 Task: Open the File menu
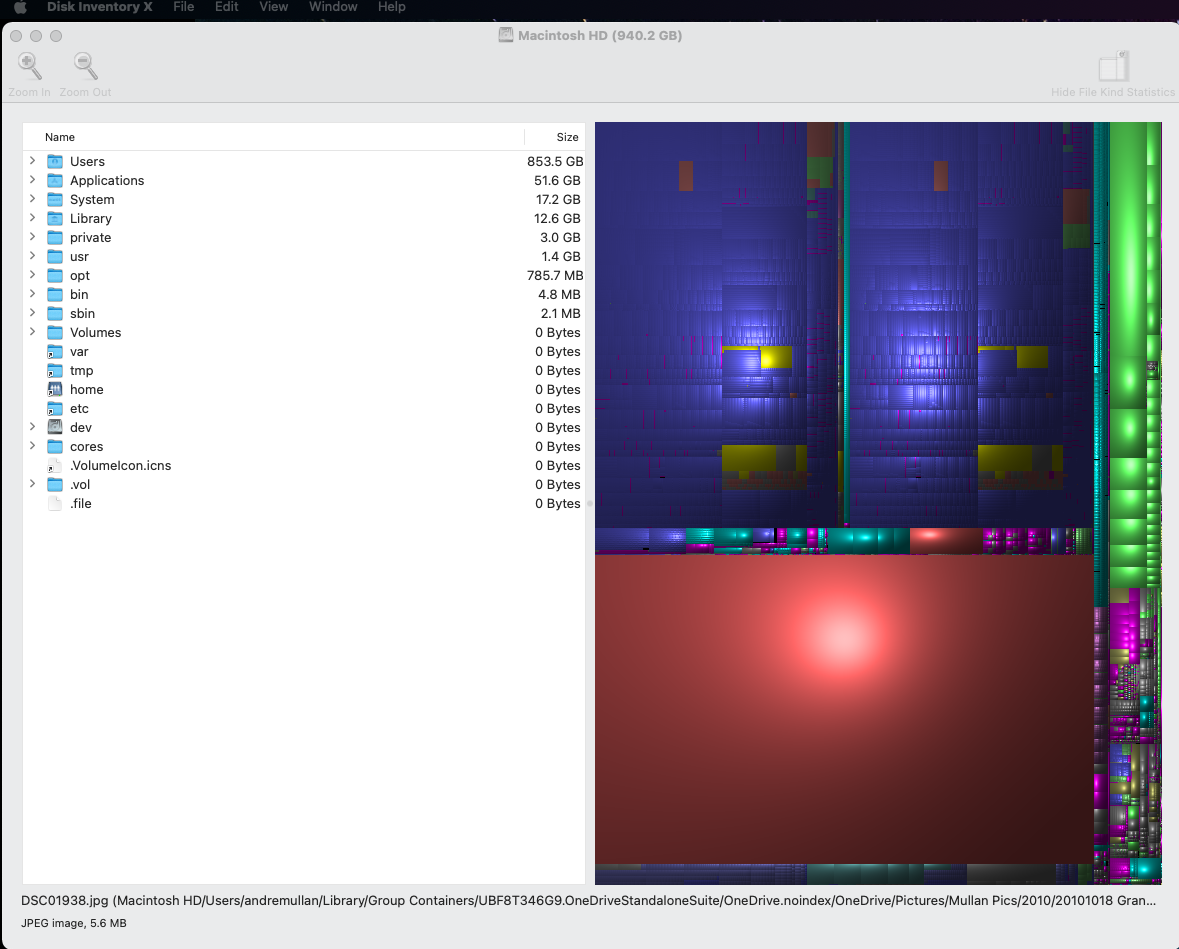(x=183, y=7)
